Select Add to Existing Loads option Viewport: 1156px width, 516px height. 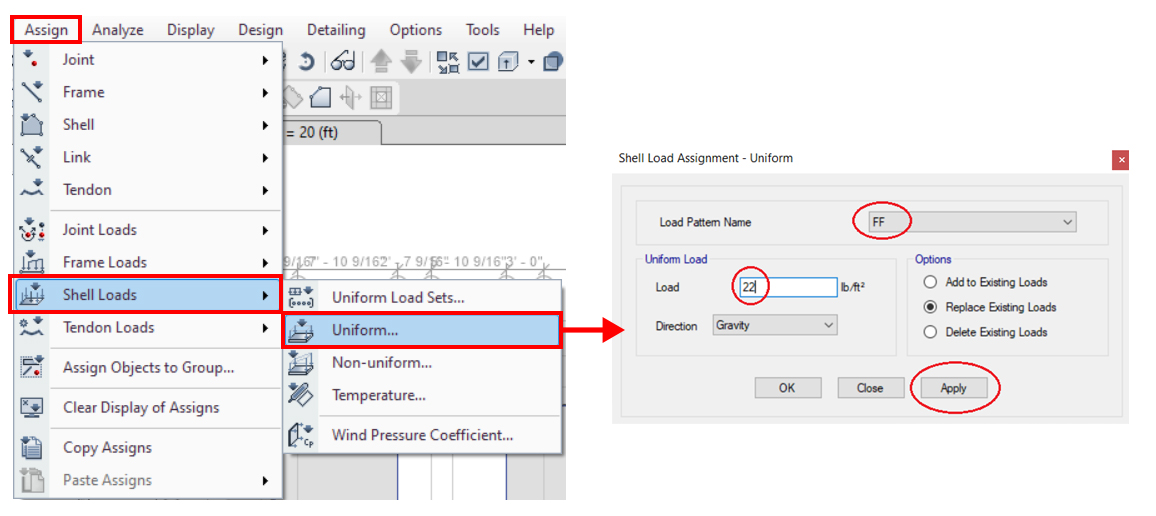coord(988,282)
